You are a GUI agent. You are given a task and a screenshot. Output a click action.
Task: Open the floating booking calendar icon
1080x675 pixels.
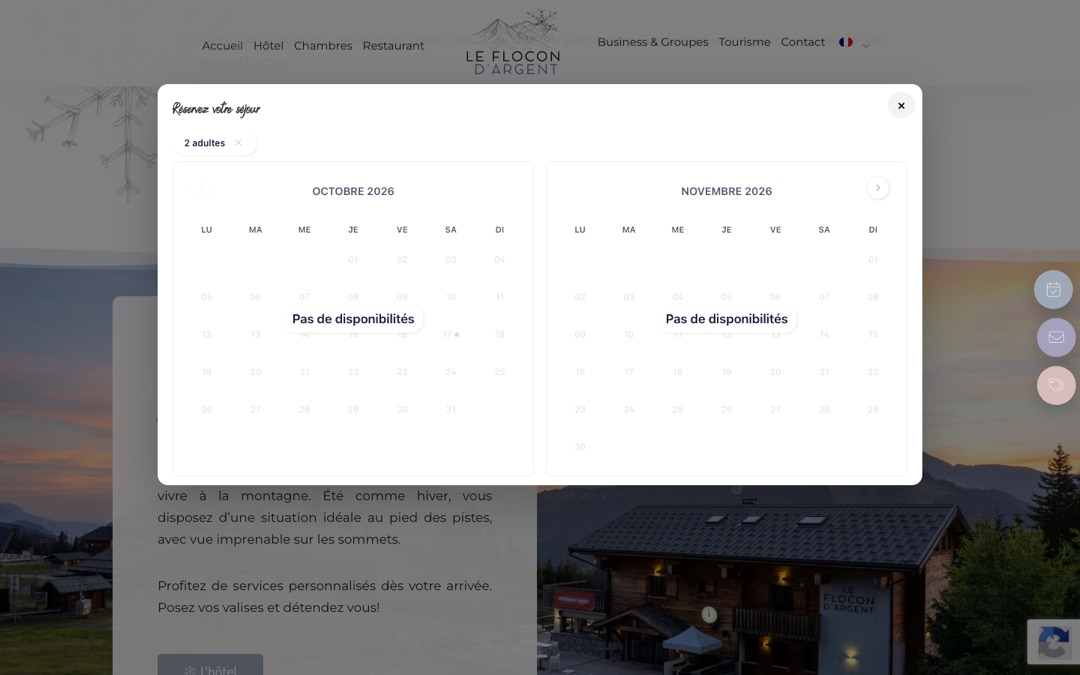[x=1053, y=289]
